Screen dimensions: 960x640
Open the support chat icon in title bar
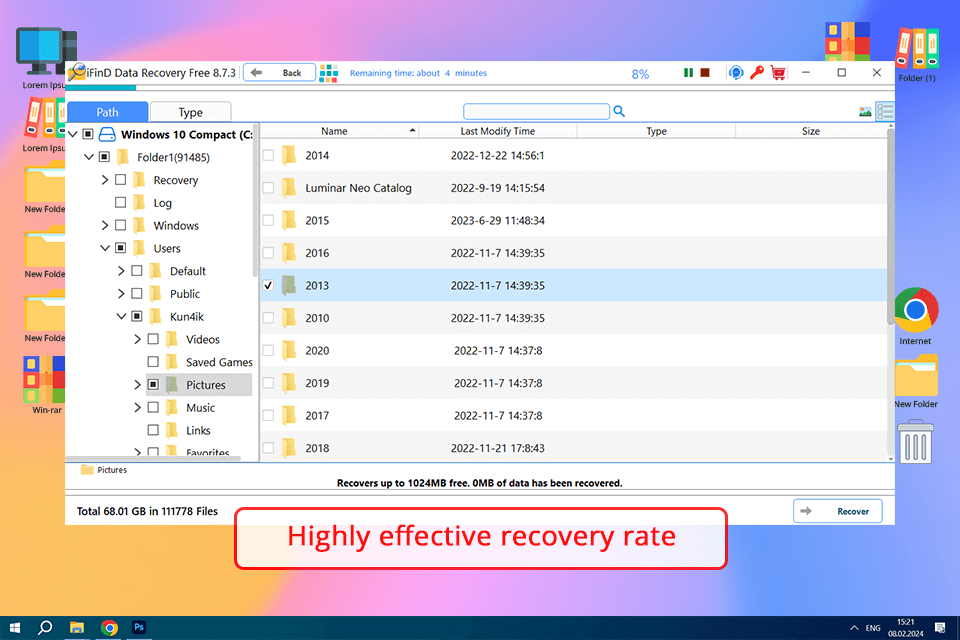tap(735, 73)
